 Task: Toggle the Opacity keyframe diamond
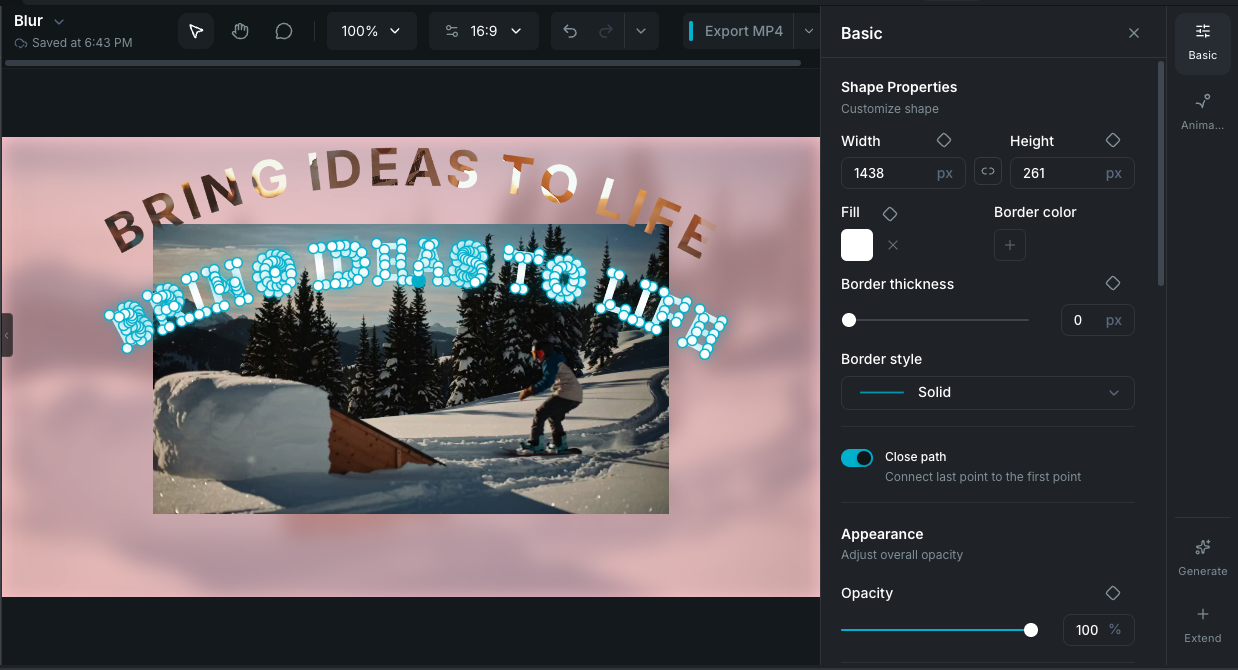[1112, 592]
